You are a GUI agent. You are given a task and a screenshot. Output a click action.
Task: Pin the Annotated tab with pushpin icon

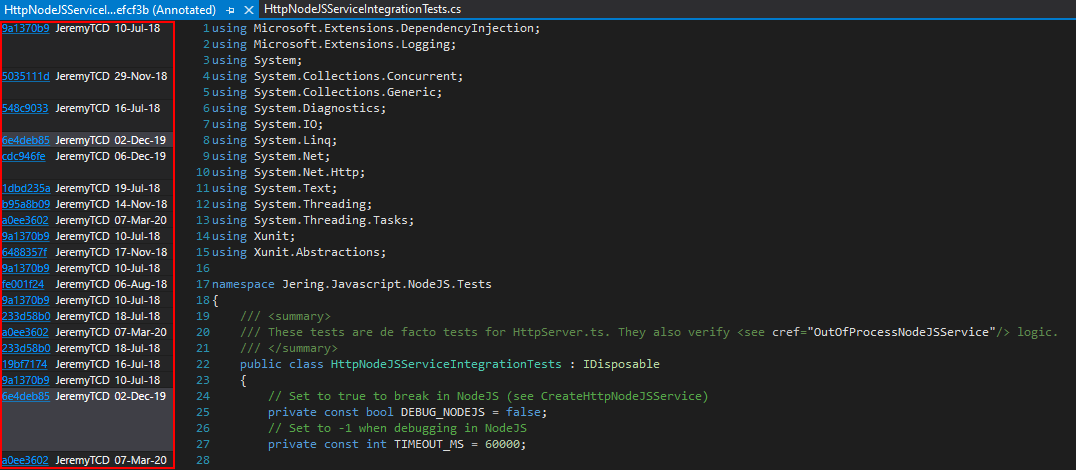click(x=231, y=10)
